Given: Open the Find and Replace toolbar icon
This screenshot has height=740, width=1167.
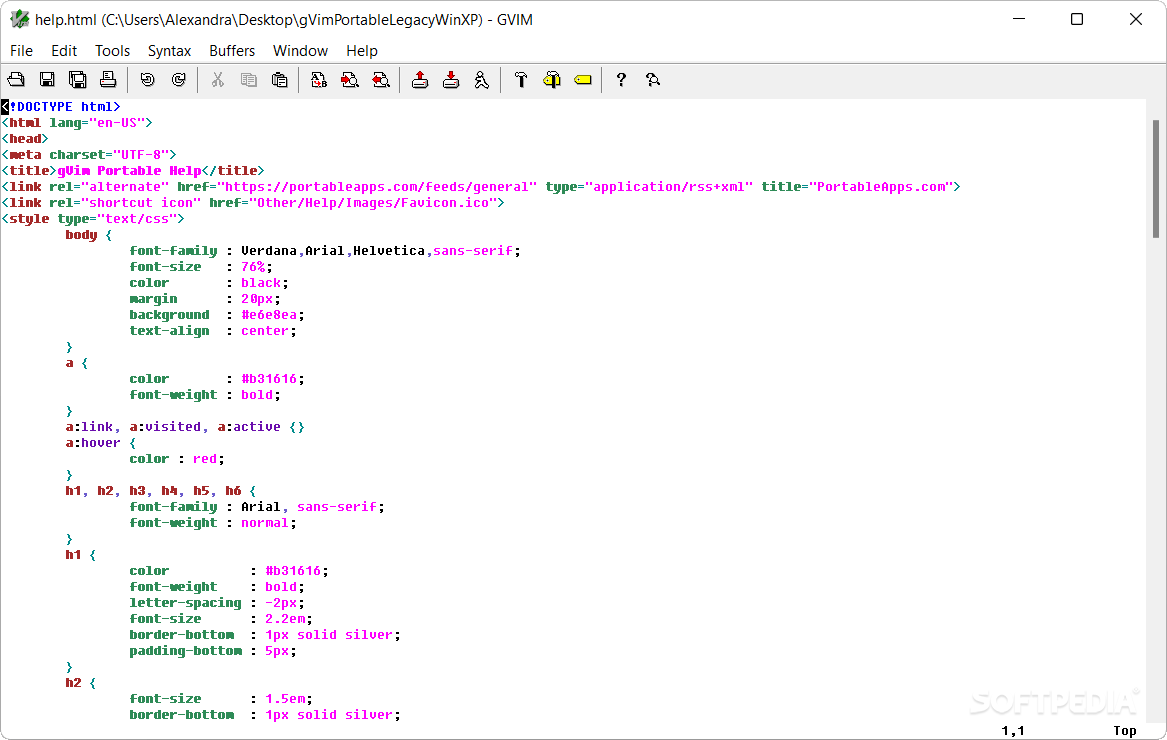Looking at the screenshot, I should (x=319, y=80).
